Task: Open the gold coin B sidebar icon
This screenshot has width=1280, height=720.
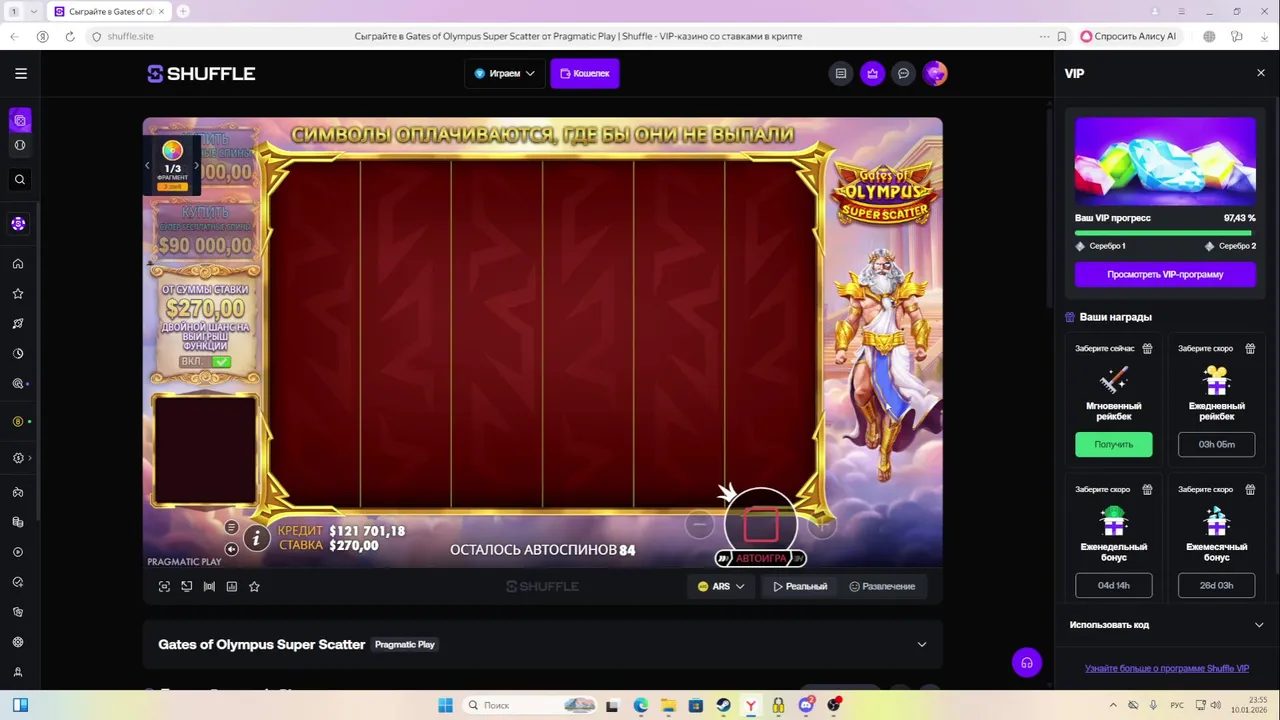Action: click(18, 422)
